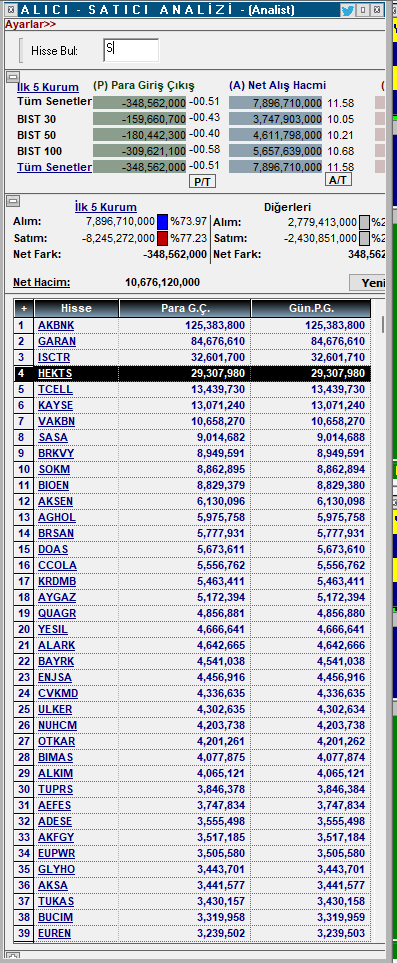The height and width of the screenshot is (963, 397).
Task: Click the Net Alış Hacmi column heading
Action: [x=277, y=85]
